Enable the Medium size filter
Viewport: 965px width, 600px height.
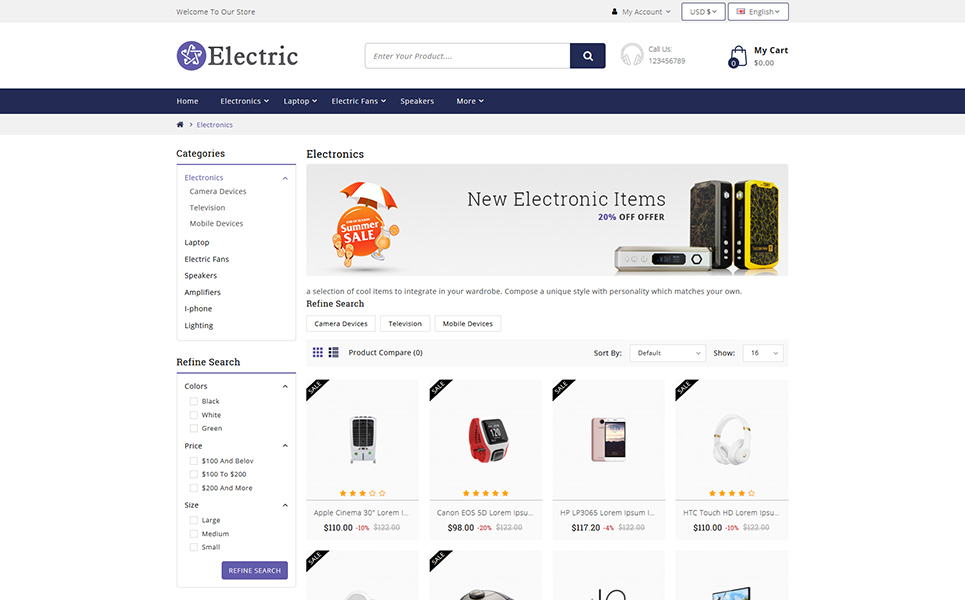click(194, 534)
